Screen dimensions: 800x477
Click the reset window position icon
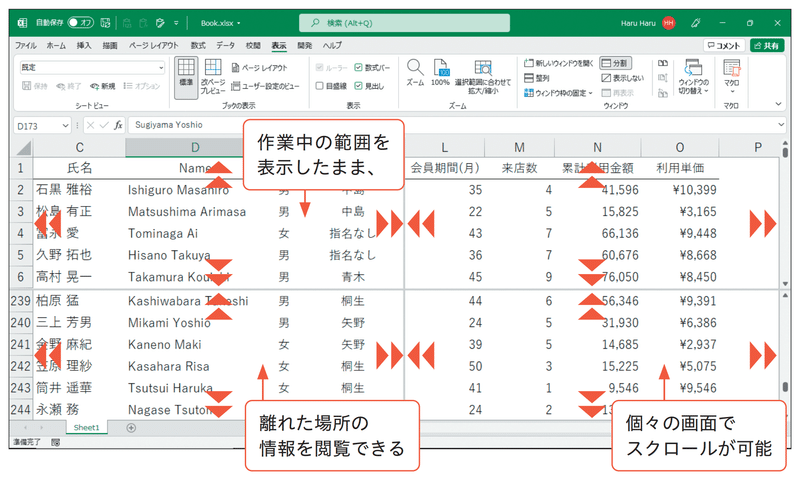(x=663, y=93)
